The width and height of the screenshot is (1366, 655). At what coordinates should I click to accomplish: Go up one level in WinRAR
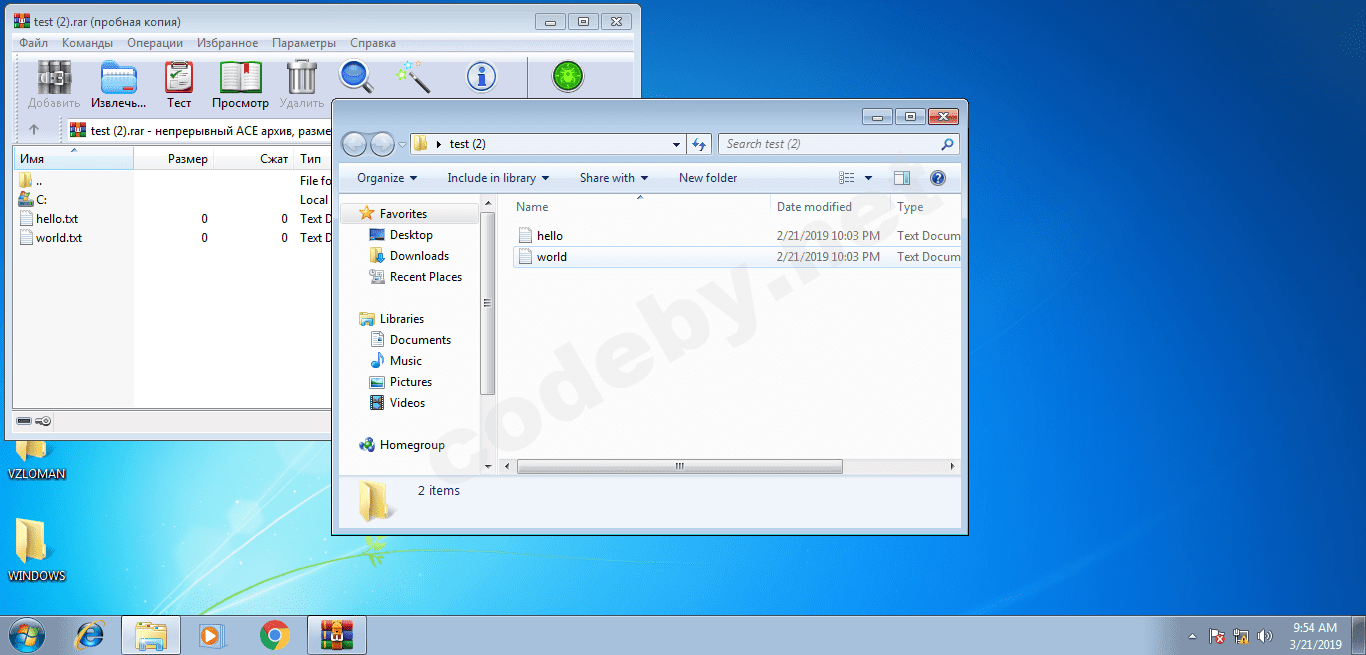pyautogui.click(x=34, y=129)
